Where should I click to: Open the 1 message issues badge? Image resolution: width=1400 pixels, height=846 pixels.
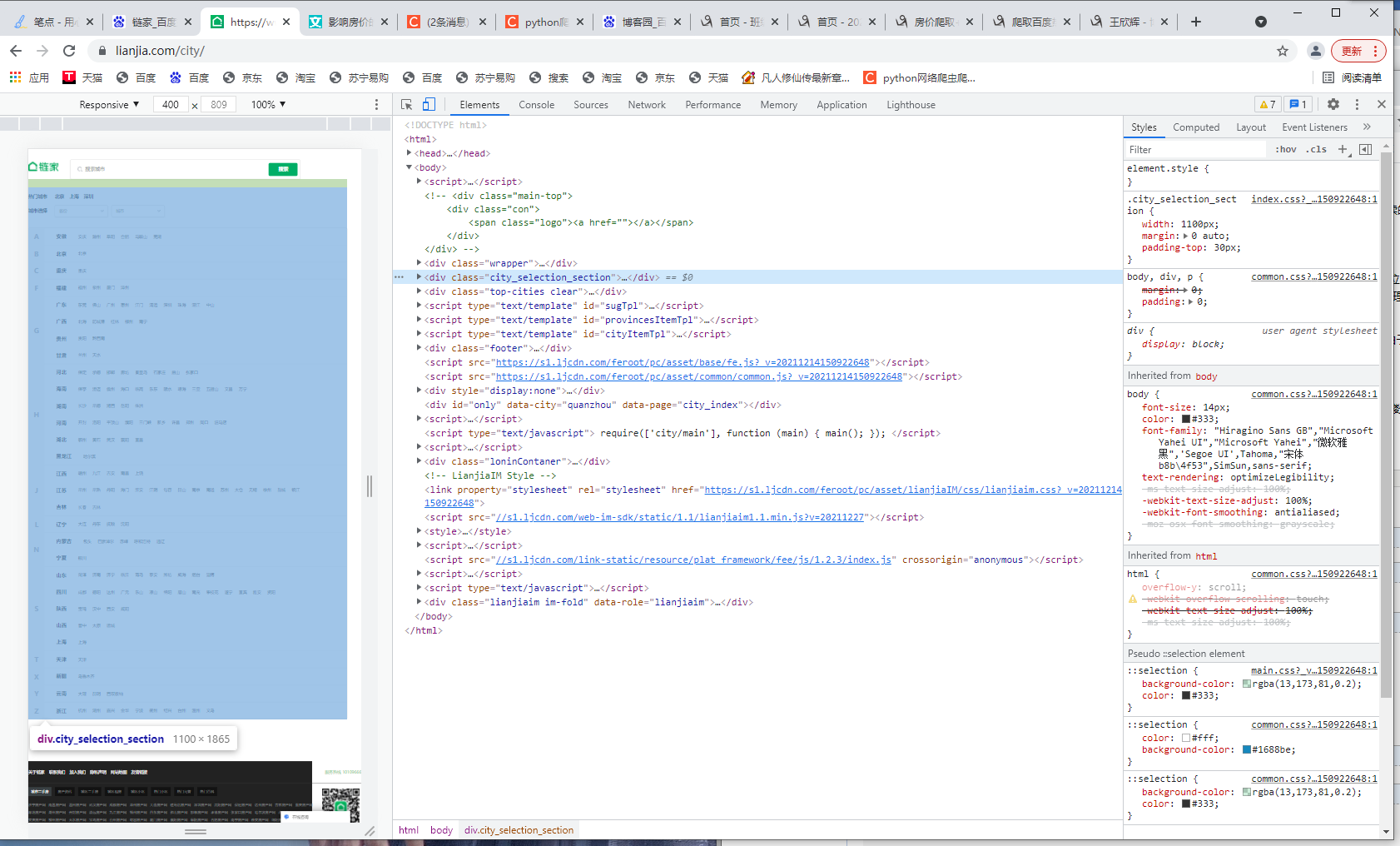point(1298,104)
